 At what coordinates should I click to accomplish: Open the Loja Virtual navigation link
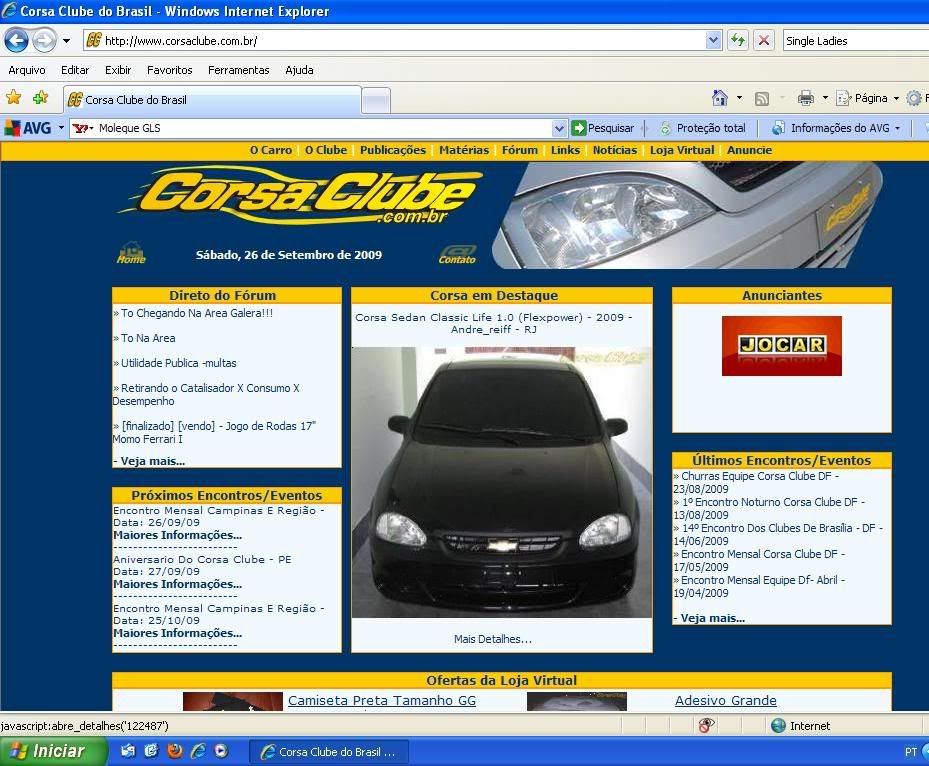point(682,150)
